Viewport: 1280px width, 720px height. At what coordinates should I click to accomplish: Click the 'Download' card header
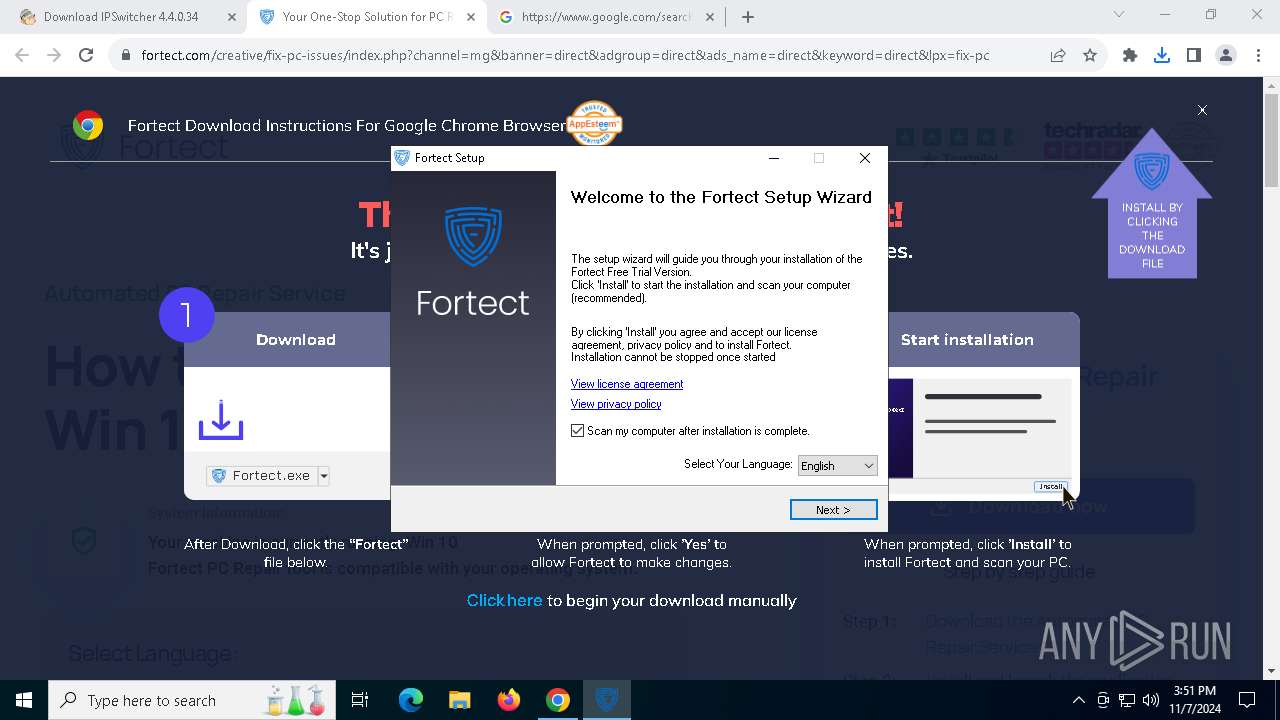pyautogui.click(x=296, y=340)
